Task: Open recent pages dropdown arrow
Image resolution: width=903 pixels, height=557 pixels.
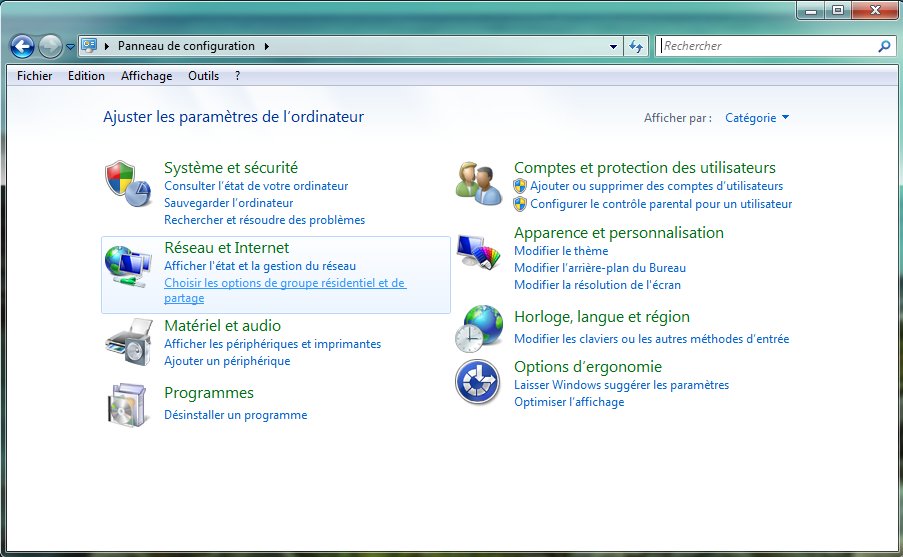Action: tap(70, 47)
